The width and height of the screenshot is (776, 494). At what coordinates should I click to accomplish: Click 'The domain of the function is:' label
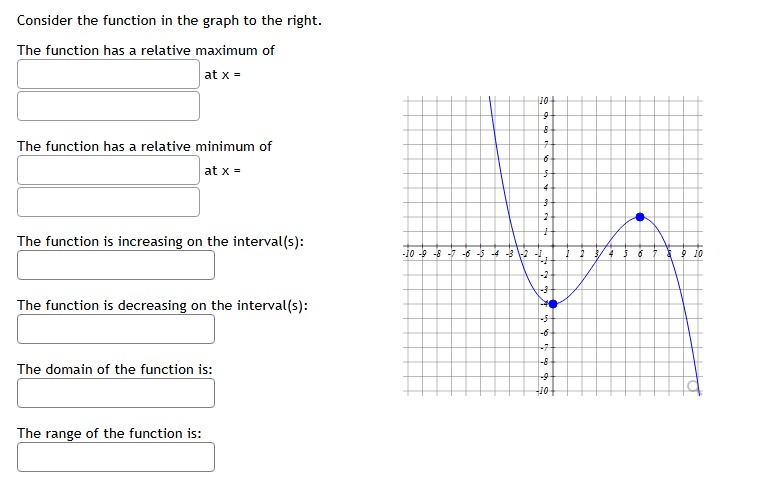tap(114, 369)
